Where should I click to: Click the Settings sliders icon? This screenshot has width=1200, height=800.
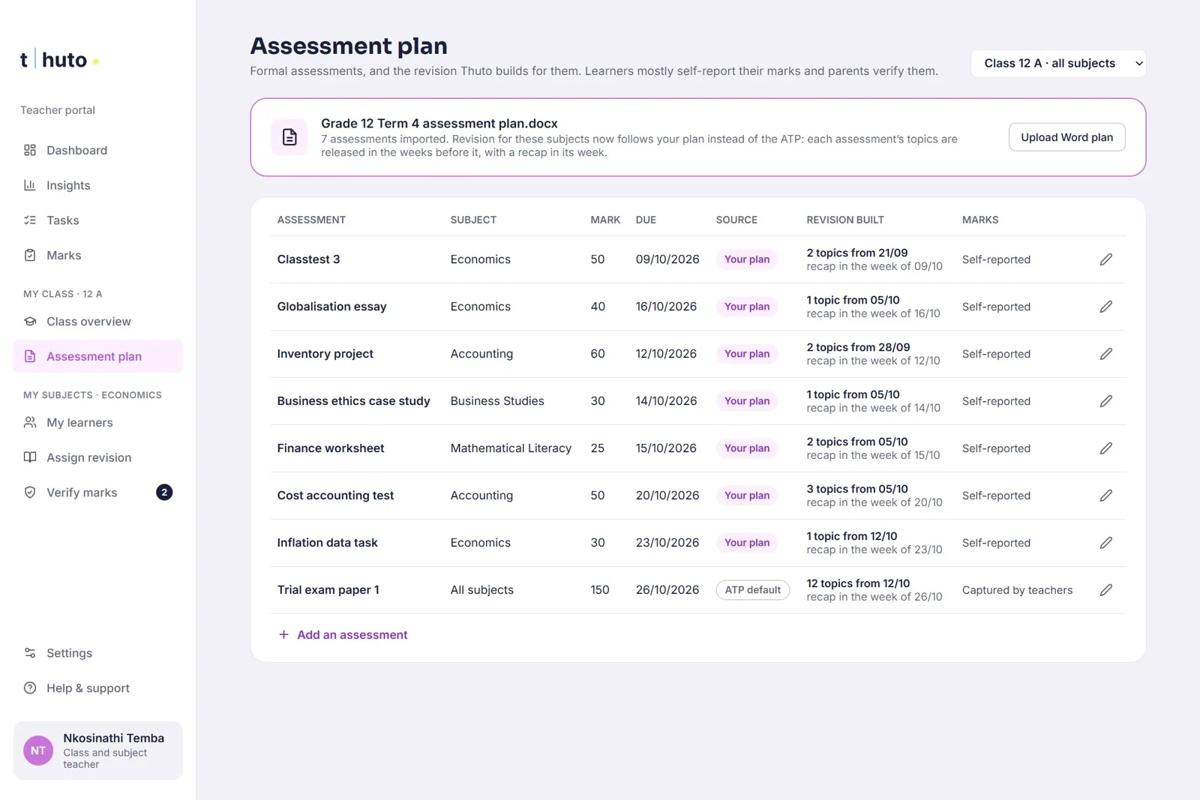[x=30, y=653]
